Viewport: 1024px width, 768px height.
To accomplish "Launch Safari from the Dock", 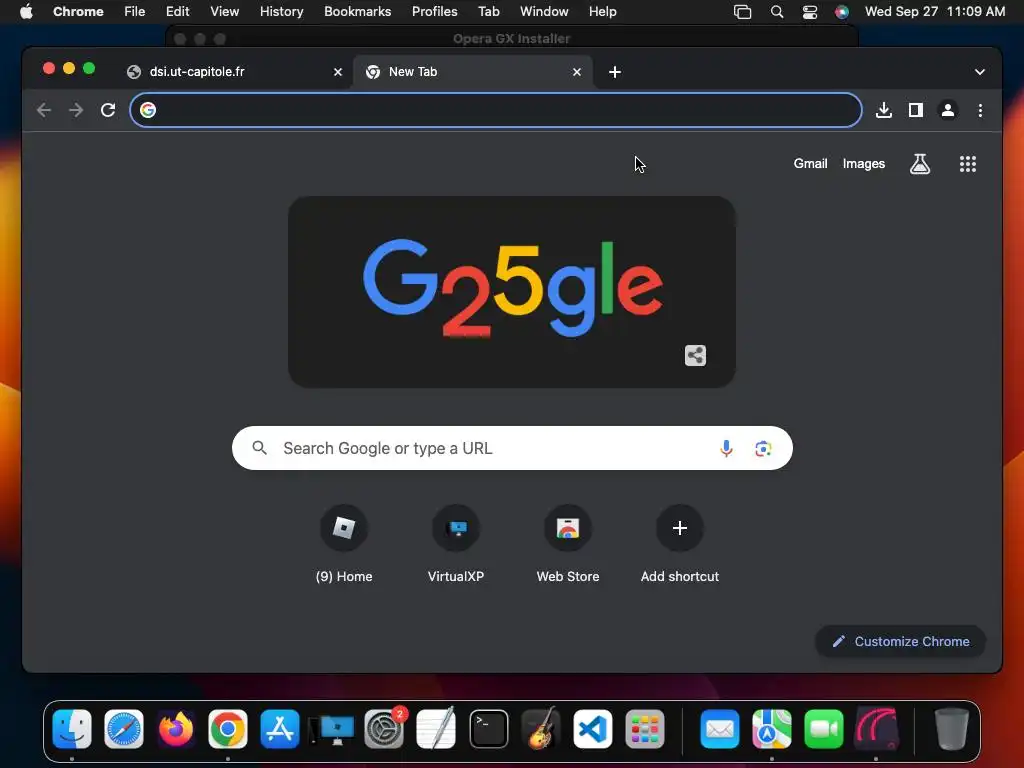I will point(124,729).
